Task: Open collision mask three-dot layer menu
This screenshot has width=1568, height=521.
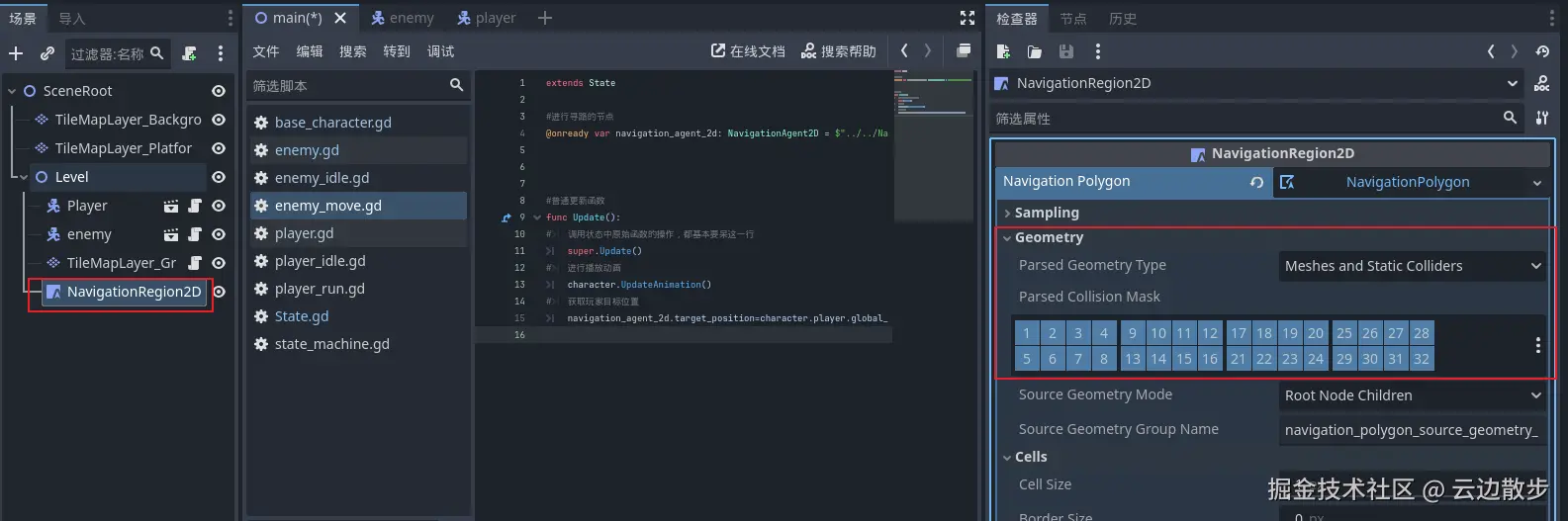Action: [x=1537, y=345]
